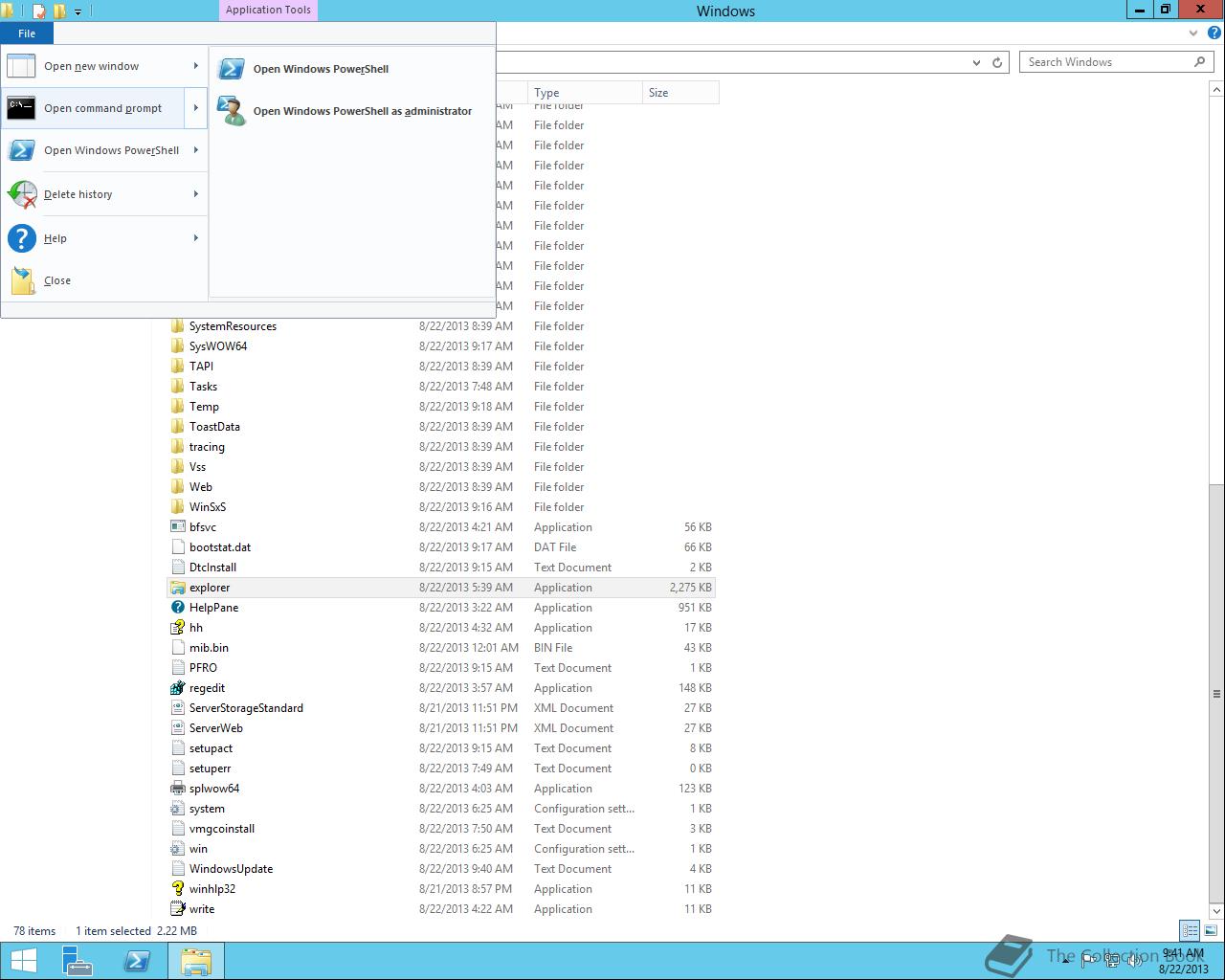Sort by Size column header
This screenshot has height=980, width=1225.
tap(680, 93)
